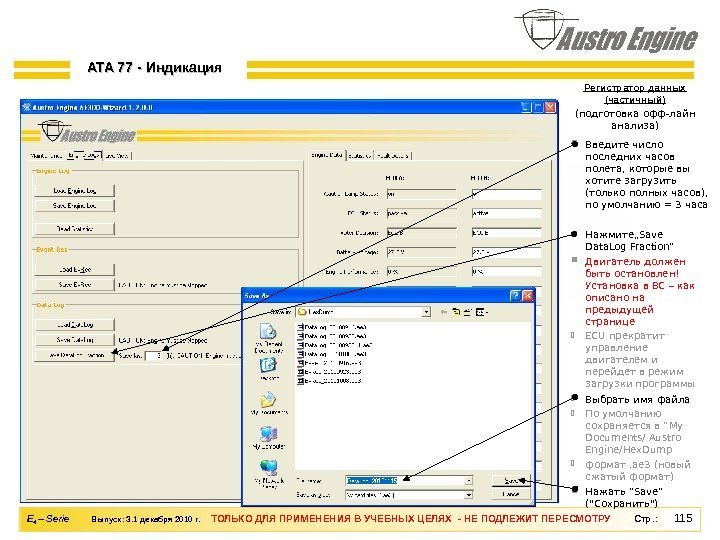Maximize the AE300-Wizard main window
Screen dimensions: 720x540
pyautogui.click(x=538, y=107)
